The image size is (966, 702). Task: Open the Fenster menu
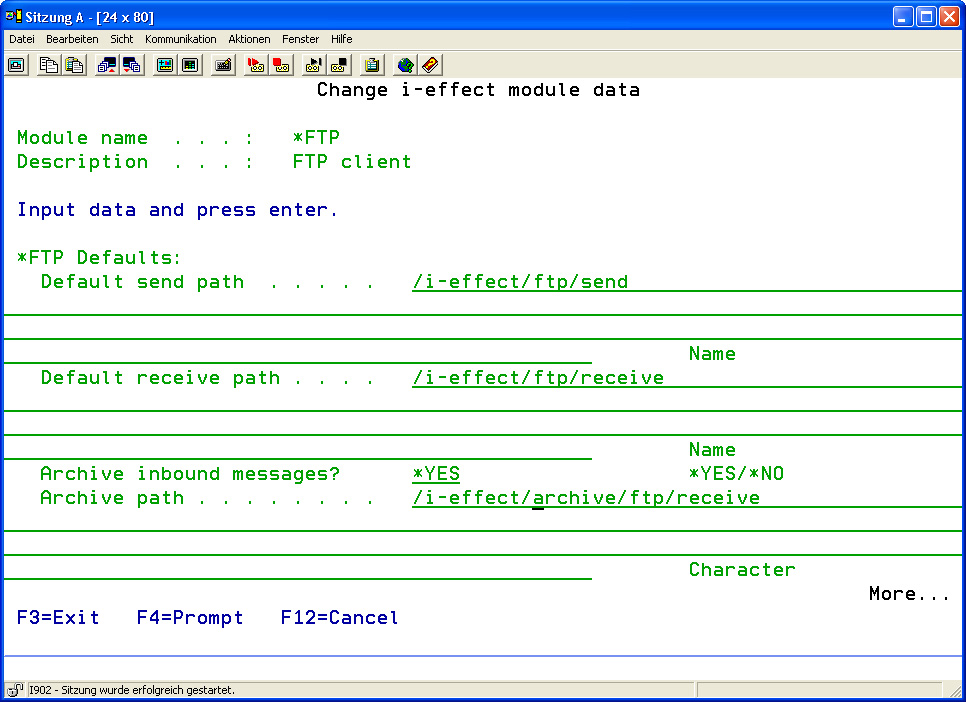click(x=300, y=39)
